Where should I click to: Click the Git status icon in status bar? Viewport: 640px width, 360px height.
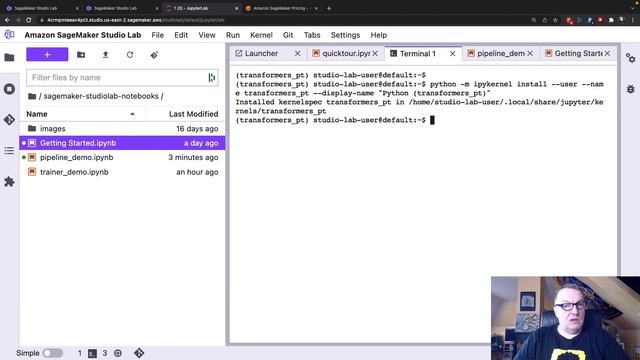[139, 353]
